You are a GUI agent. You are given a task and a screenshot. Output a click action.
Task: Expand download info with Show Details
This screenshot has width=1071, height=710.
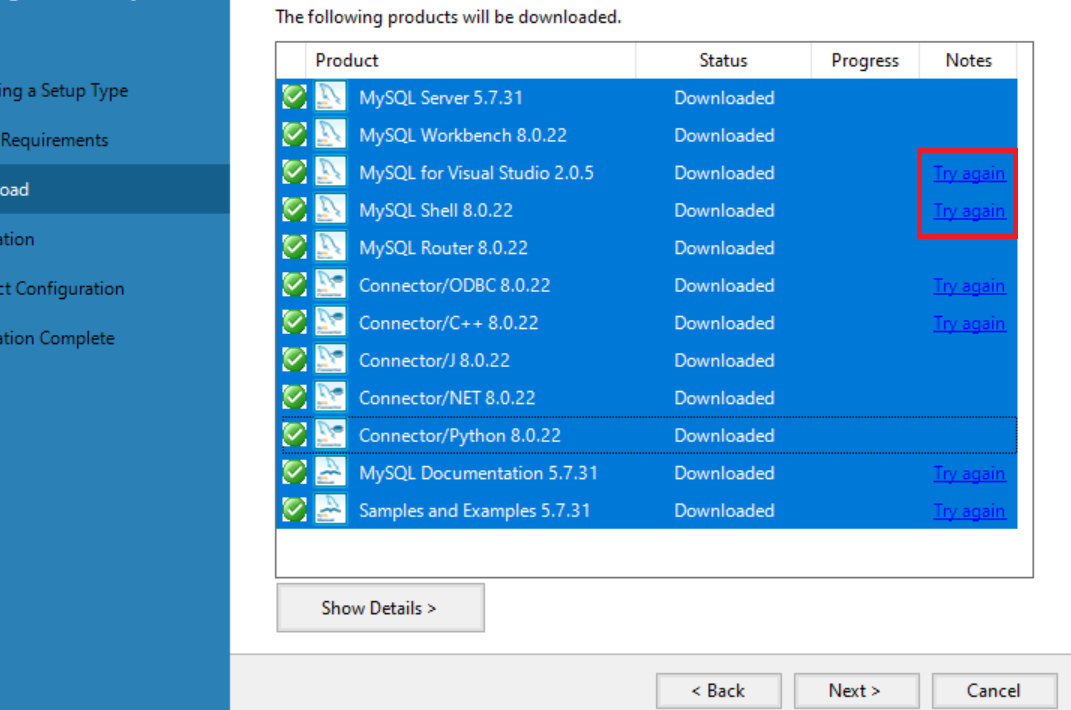(x=380, y=607)
